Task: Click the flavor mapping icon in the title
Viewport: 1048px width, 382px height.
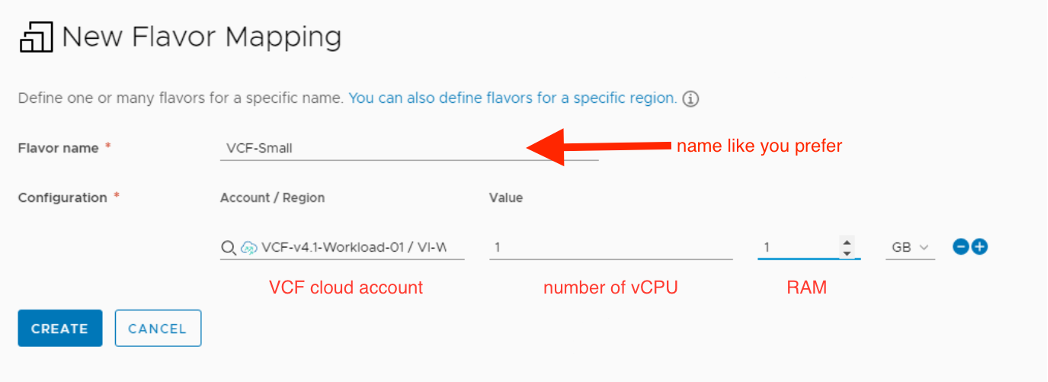Action: point(37,38)
